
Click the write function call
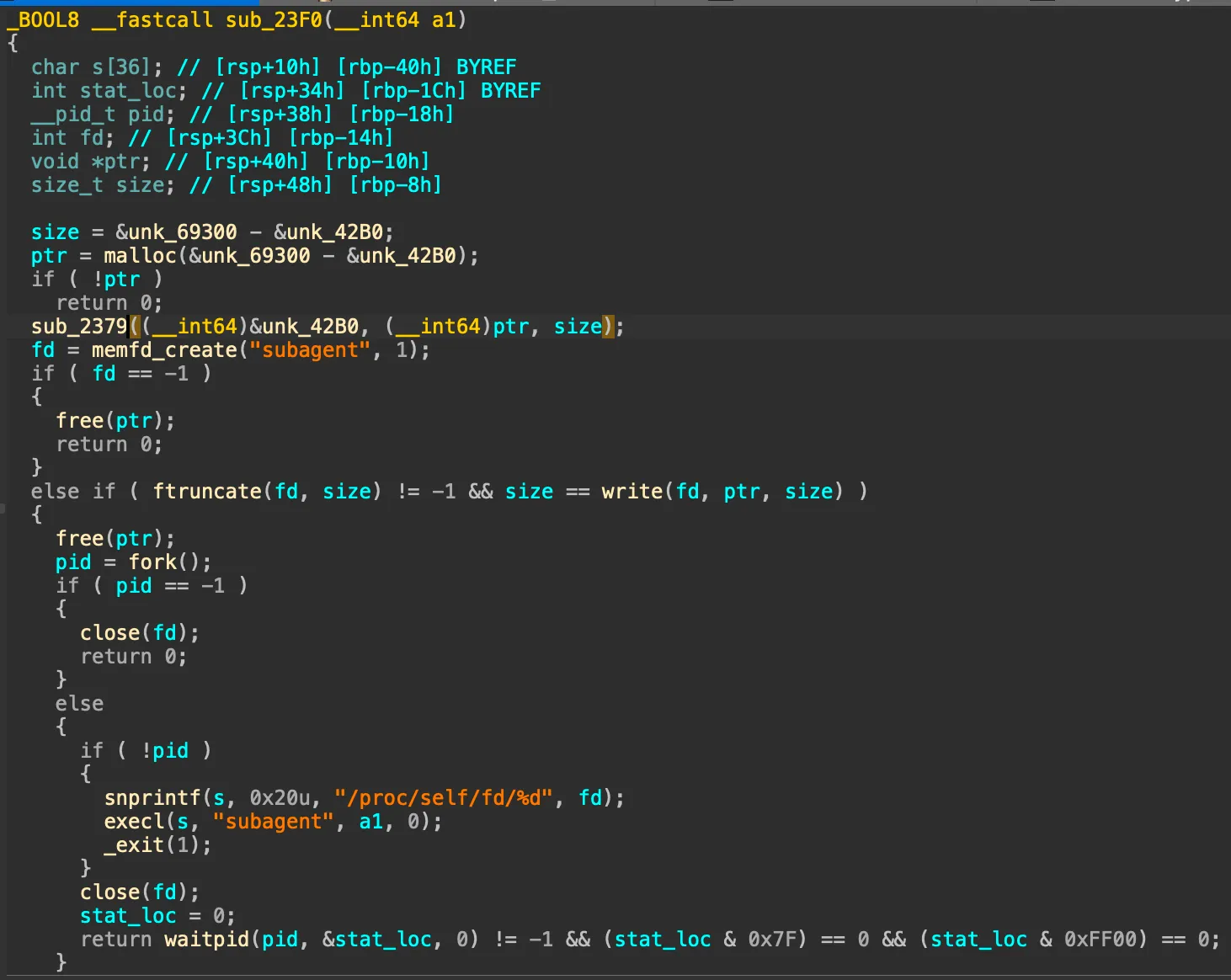(x=631, y=491)
